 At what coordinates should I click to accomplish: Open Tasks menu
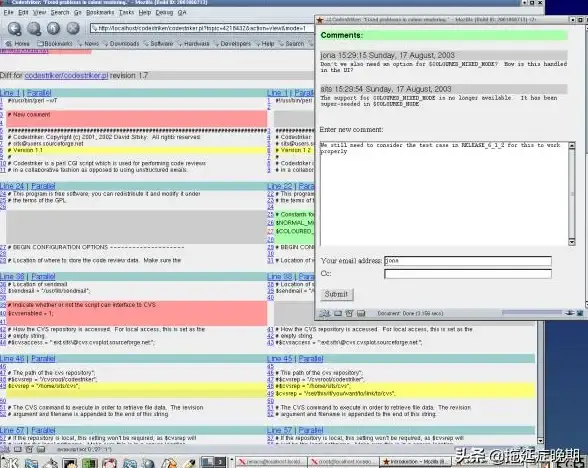pyautogui.click(x=126, y=12)
